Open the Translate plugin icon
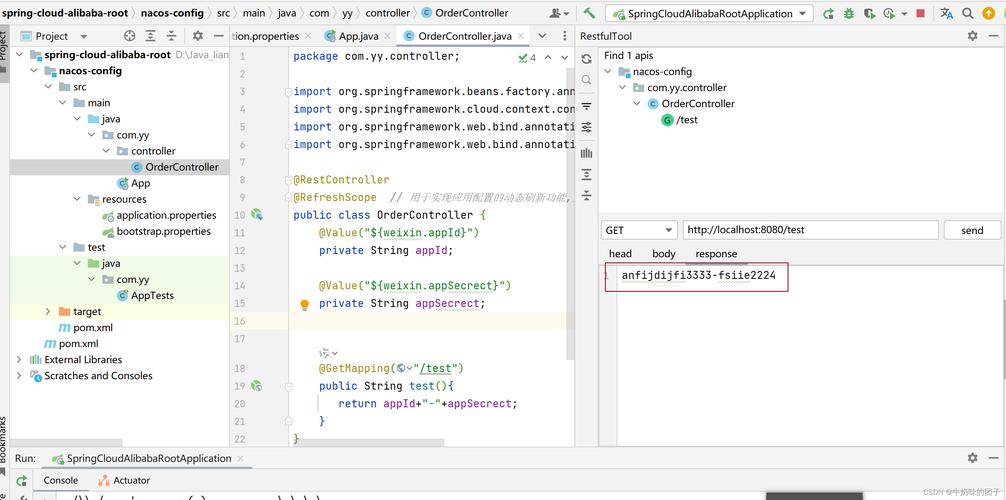 click(x=947, y=13)
